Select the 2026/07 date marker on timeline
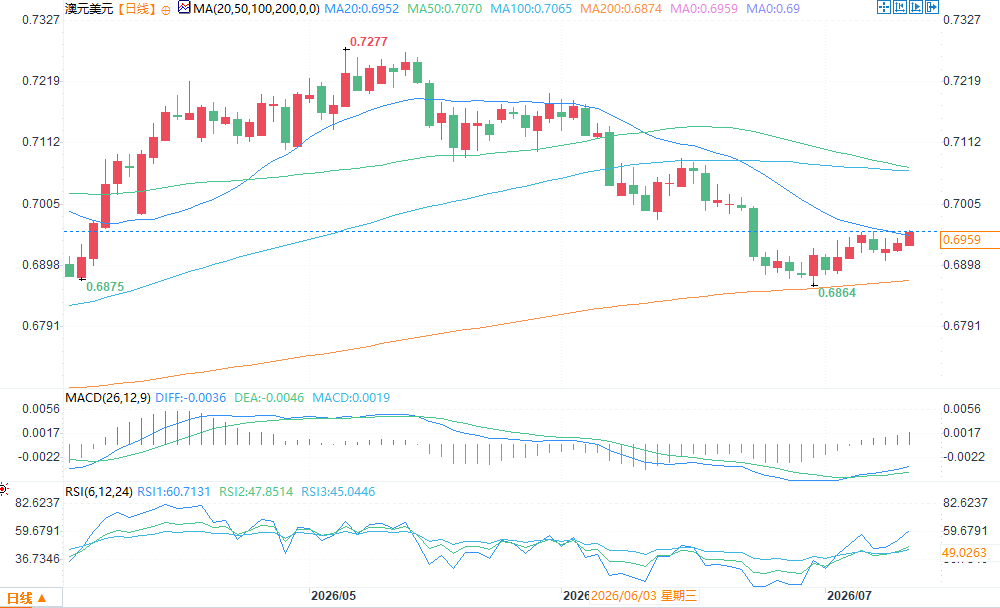Viewport: 1000px width, 608px height. 849,595
